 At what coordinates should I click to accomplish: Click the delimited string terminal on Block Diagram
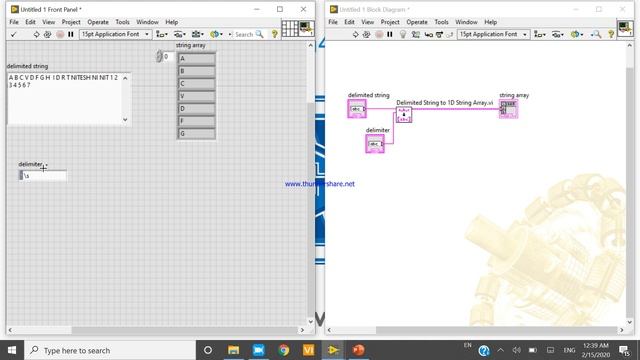[x=357, y=109]
